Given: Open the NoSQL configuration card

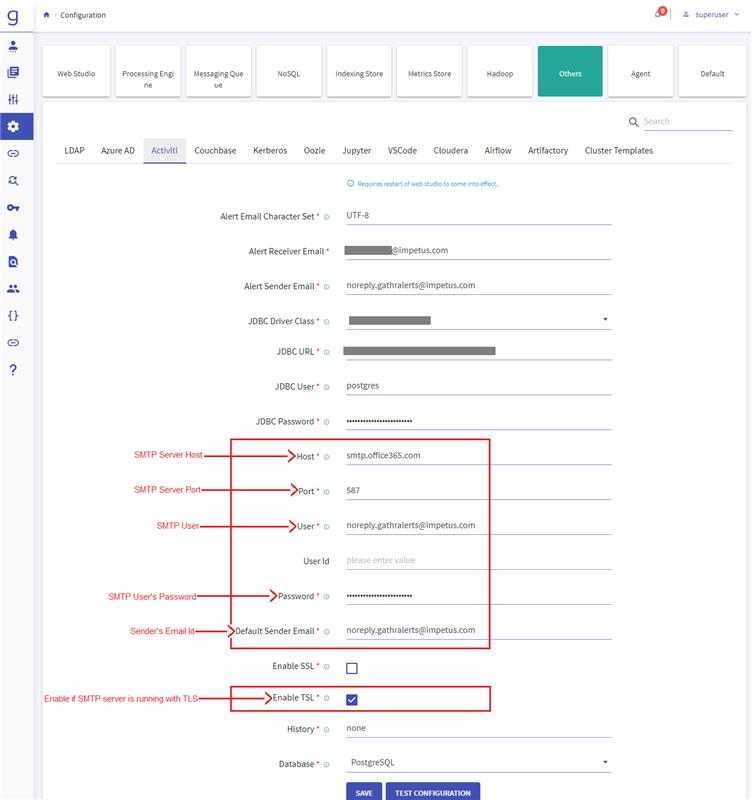Looking at the screenshot, I should pos(289,71).
